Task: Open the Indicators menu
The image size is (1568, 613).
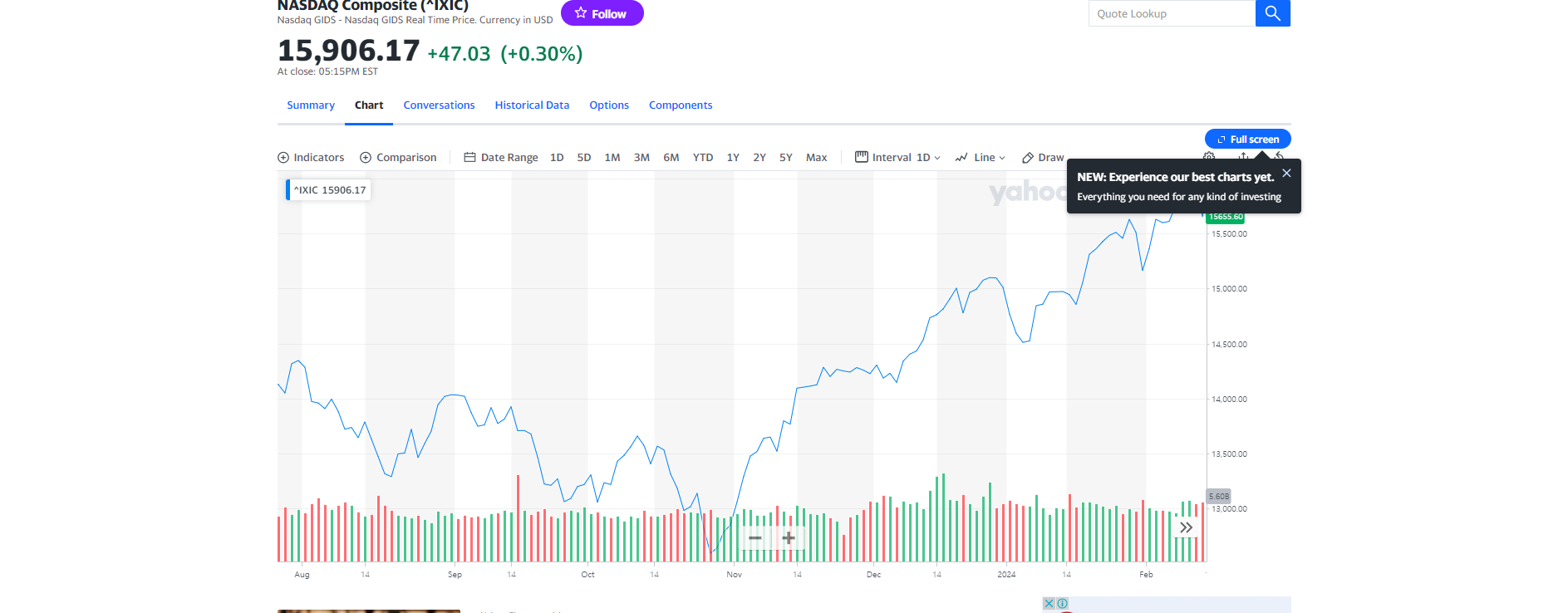Action: [311, 158]
